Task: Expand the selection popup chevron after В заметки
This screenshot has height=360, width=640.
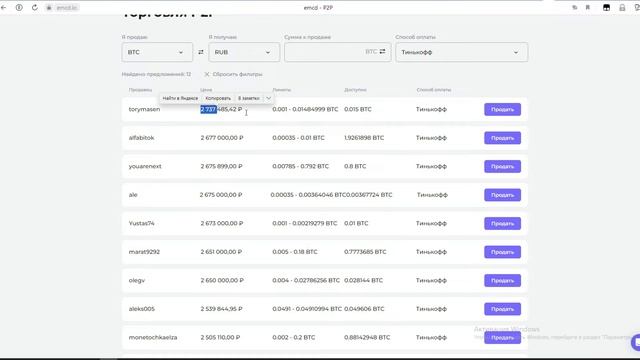Action: [269, 98]
